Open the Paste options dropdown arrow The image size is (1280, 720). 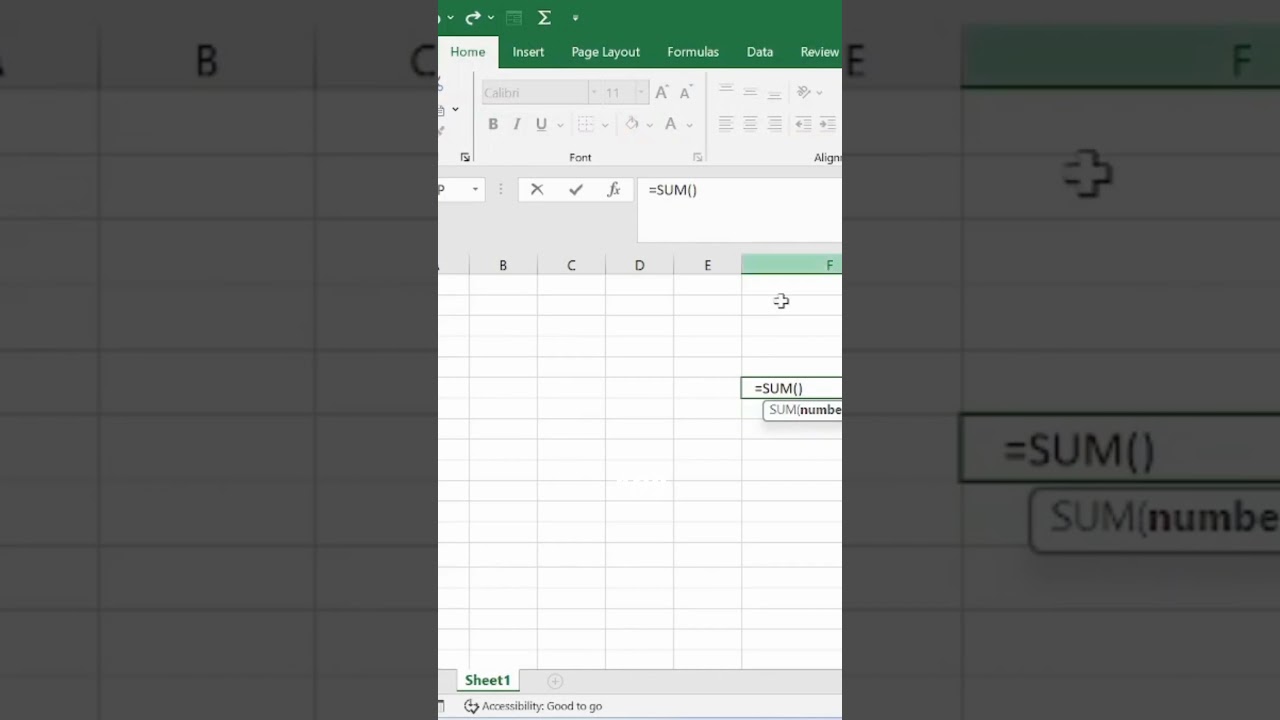455,109
